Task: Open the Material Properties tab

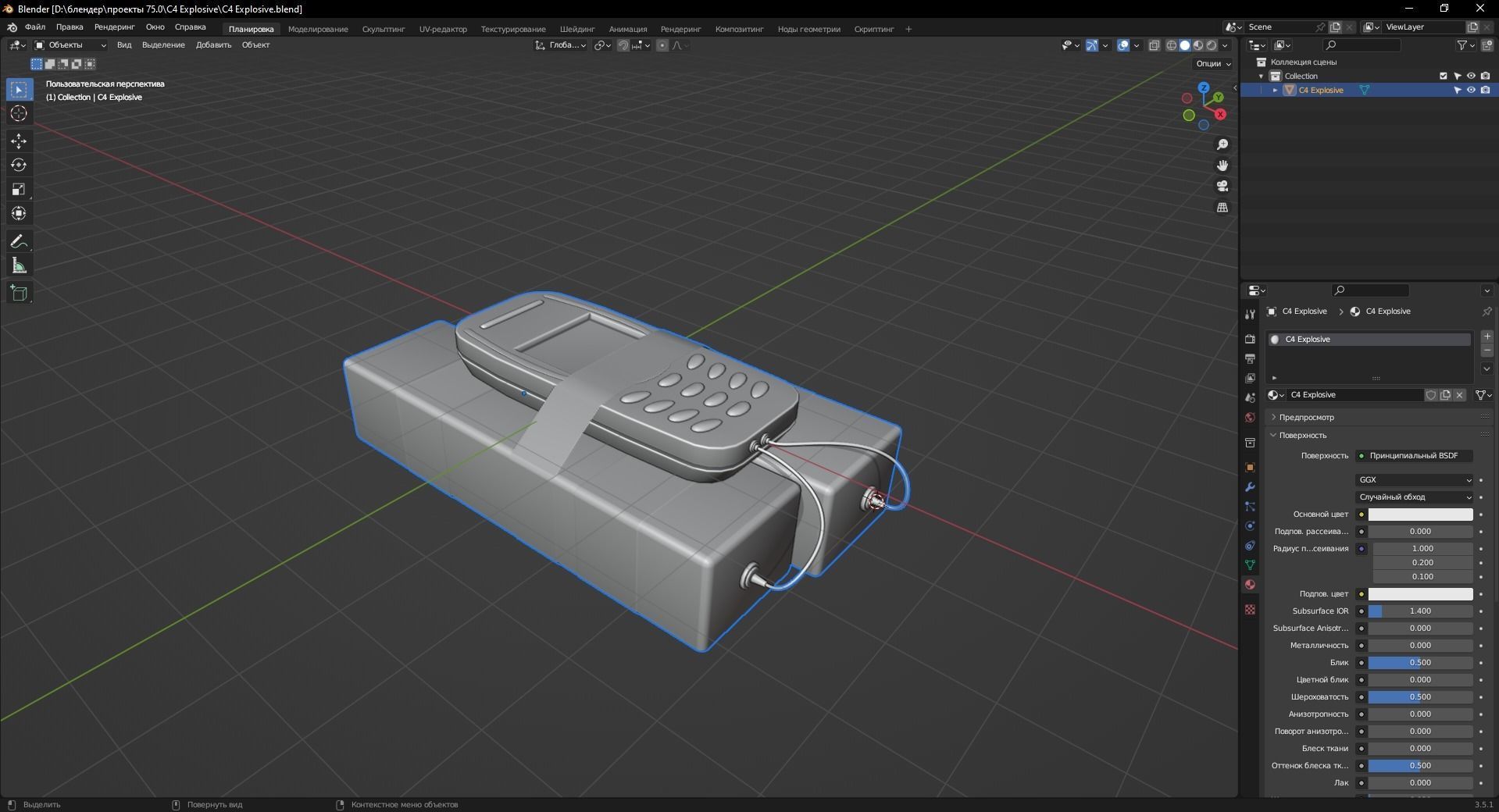Action: [1250, 584]
